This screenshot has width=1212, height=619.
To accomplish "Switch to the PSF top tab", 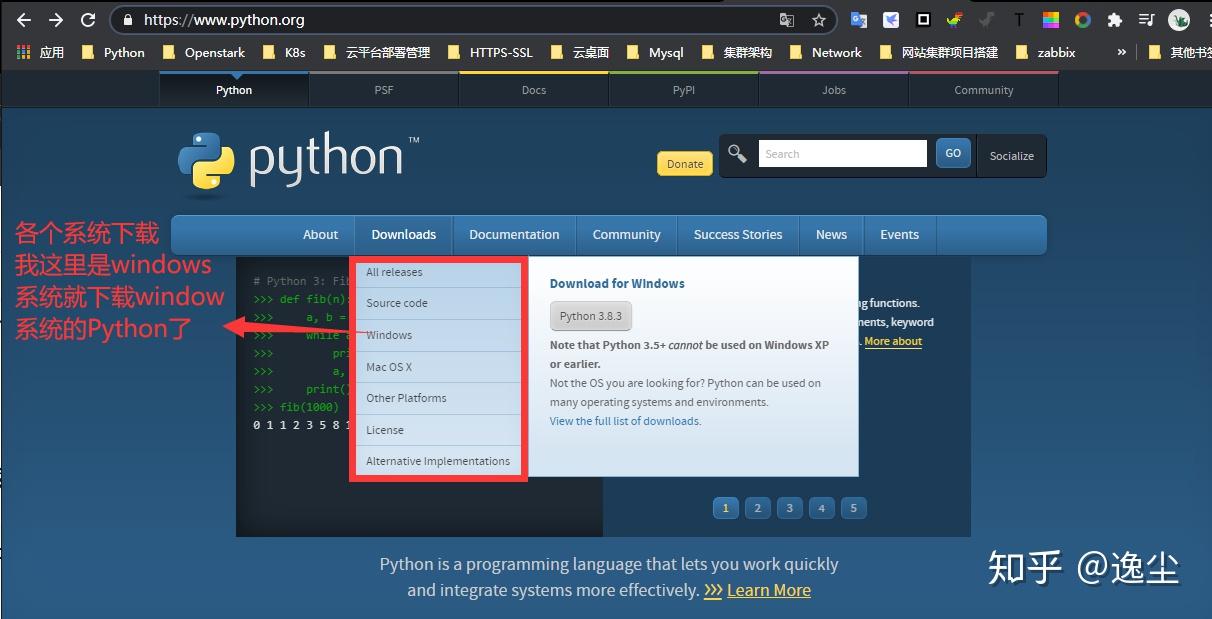I will coord(384,90).
